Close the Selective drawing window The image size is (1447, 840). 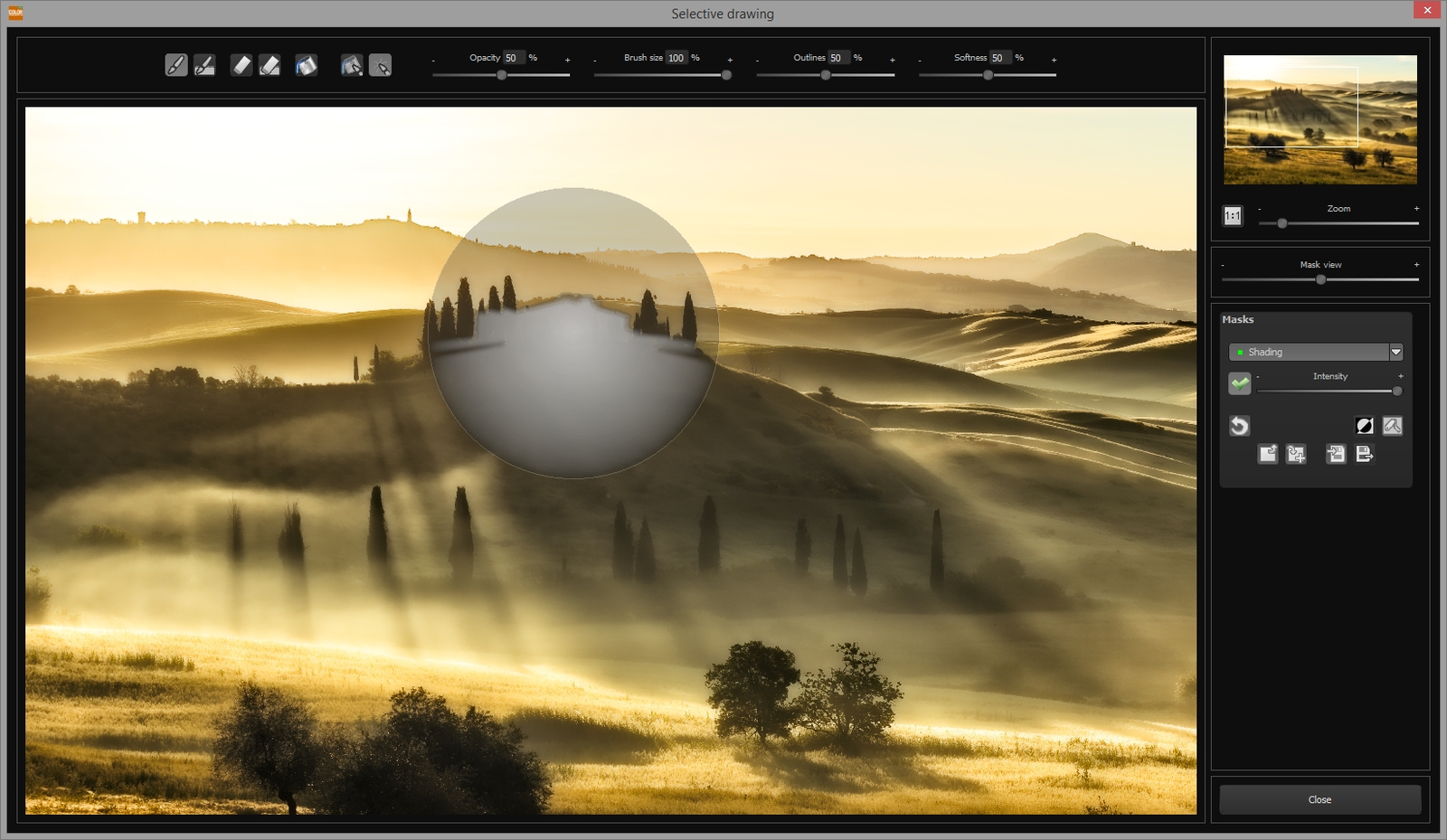tap(1427, 10)
